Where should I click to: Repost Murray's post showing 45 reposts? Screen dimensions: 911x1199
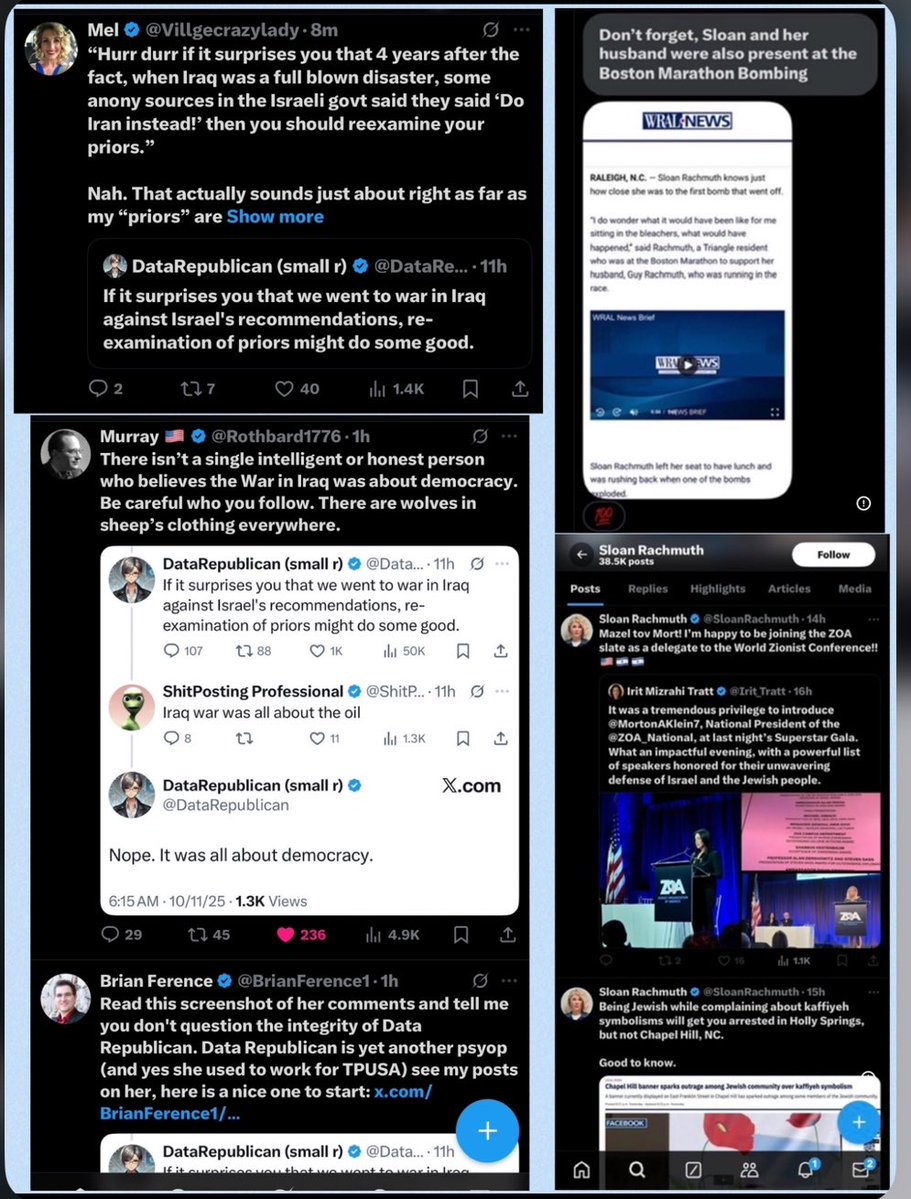click(209, 934)
